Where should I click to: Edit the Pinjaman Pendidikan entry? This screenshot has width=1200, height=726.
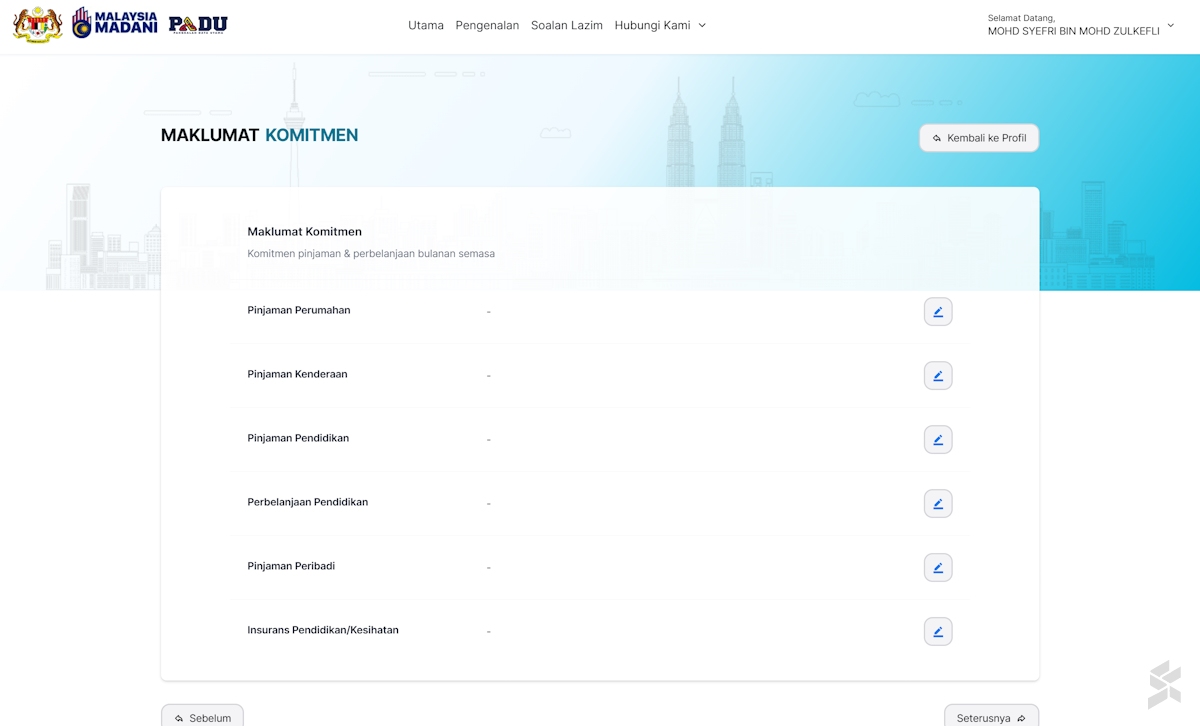point(937,440)
